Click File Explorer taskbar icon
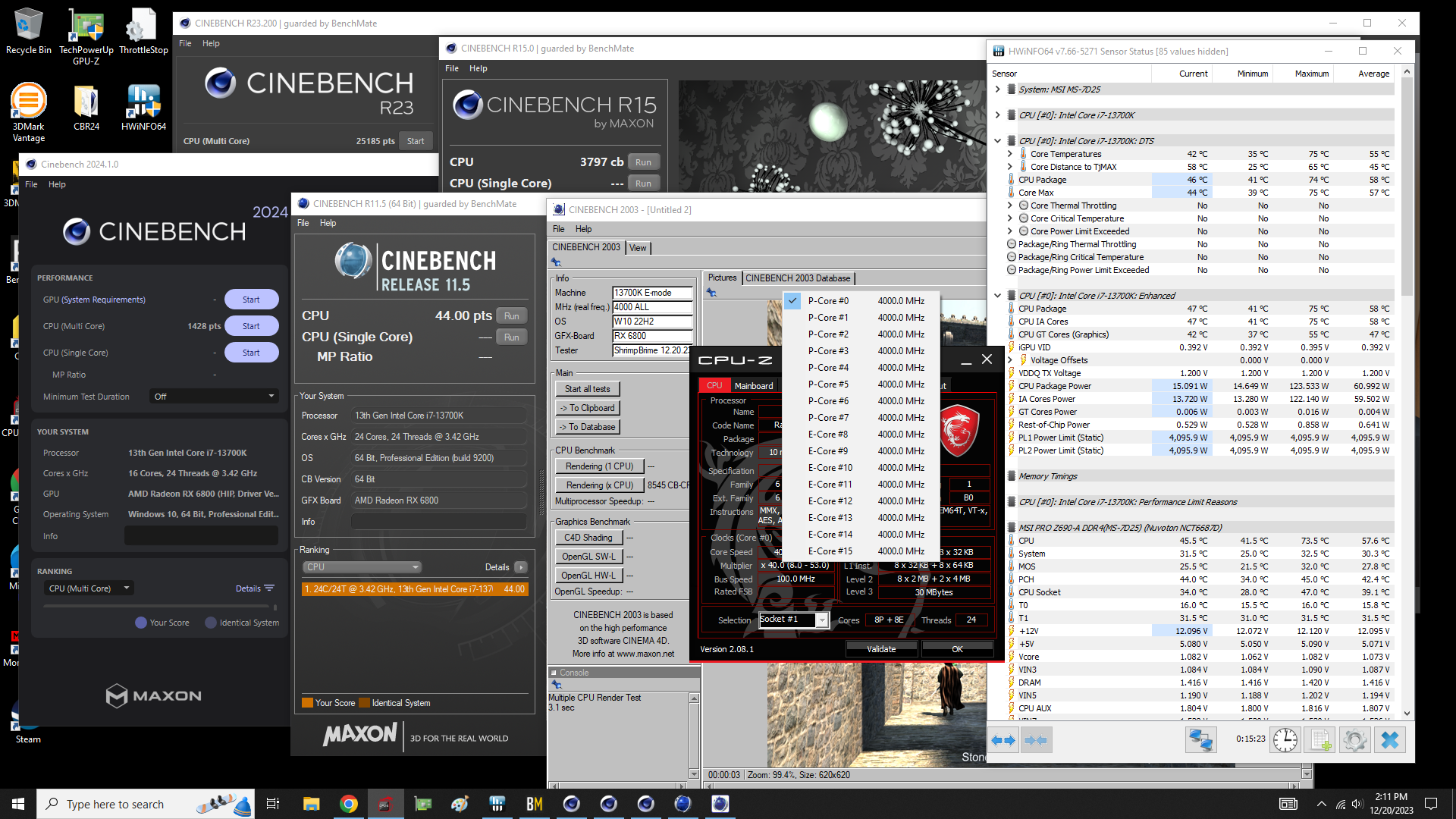Screen dimensions: 1456x819 (311, 804)
